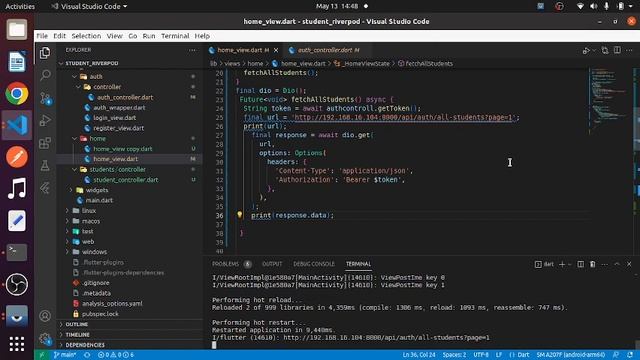This screenshot has width=640, height=360.
Task: Open auth_wrapper.dart in explorer
Action: pos(119,107)
